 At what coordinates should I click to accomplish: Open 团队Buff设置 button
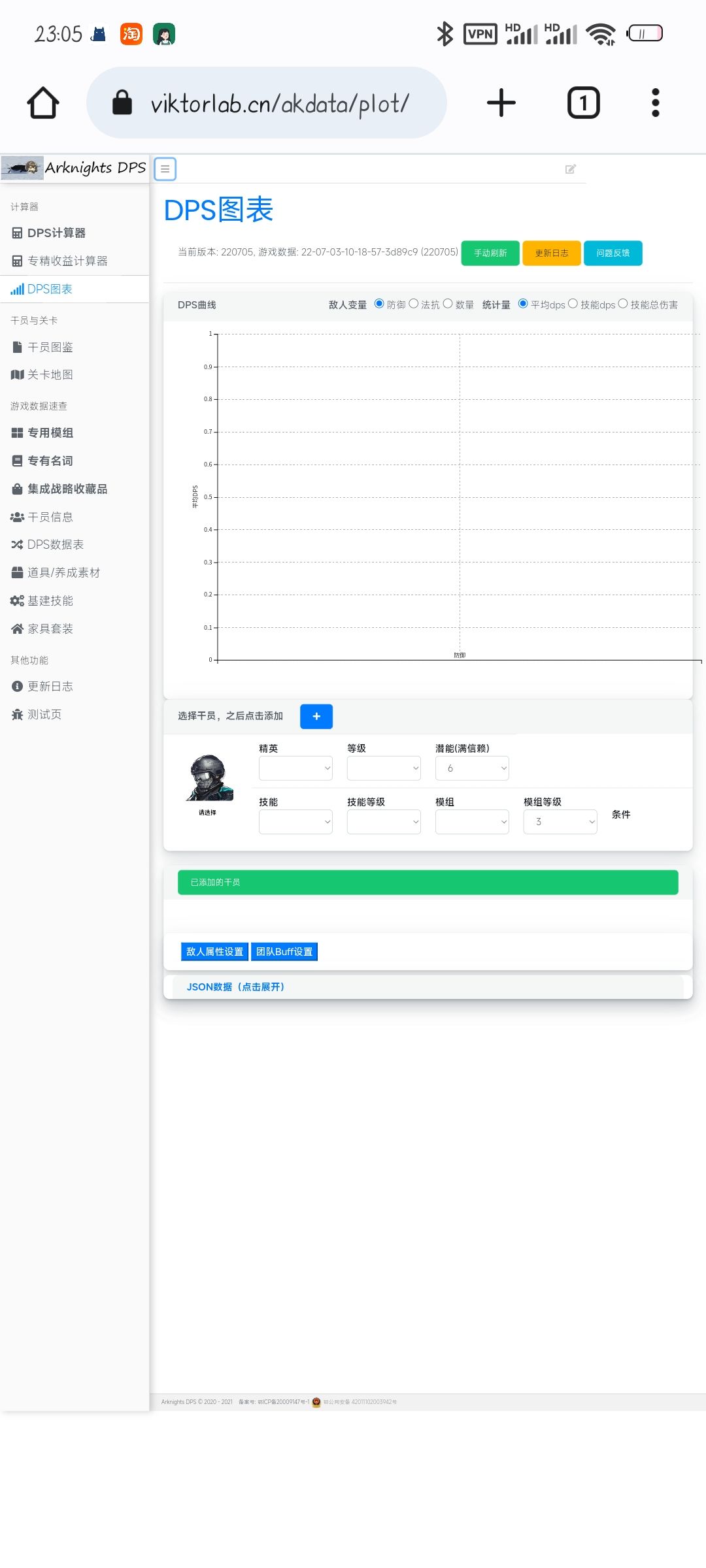(284, 952)
